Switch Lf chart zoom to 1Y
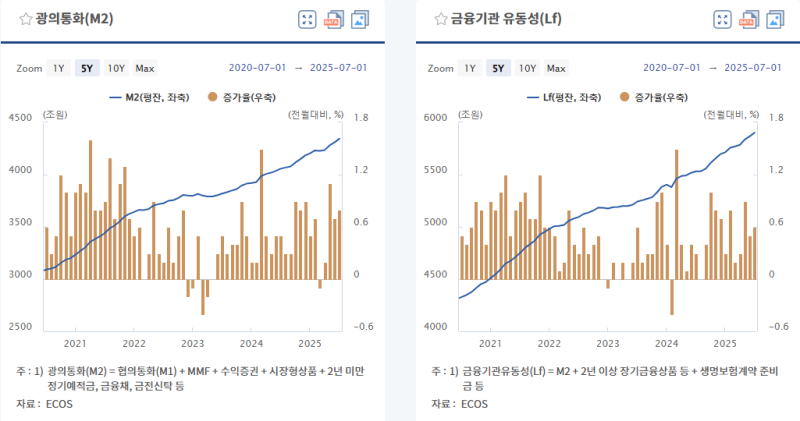The width and height of the screenshot is (800, 421). (x=471, y=68)
